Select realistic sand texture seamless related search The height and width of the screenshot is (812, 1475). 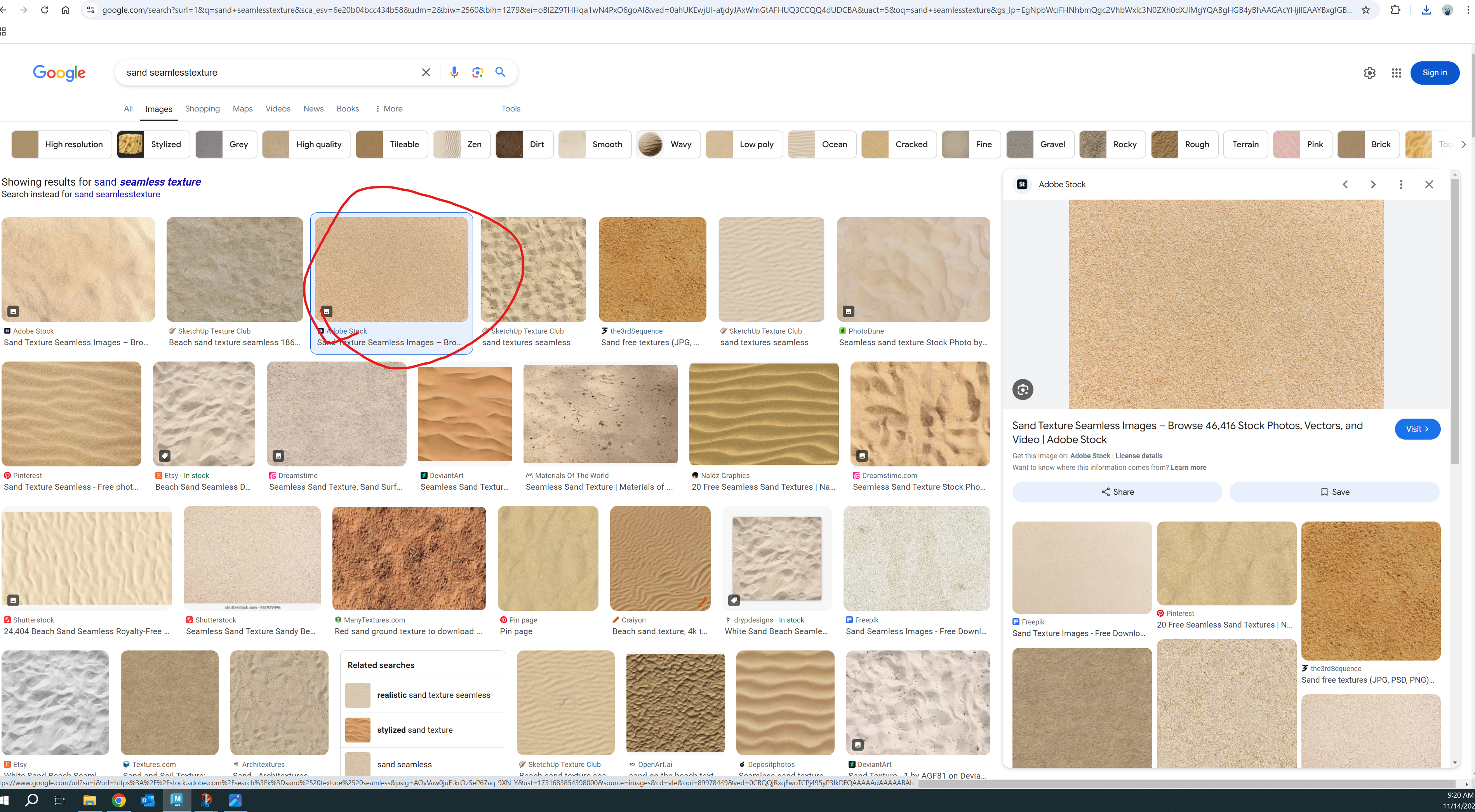point(423,695)
